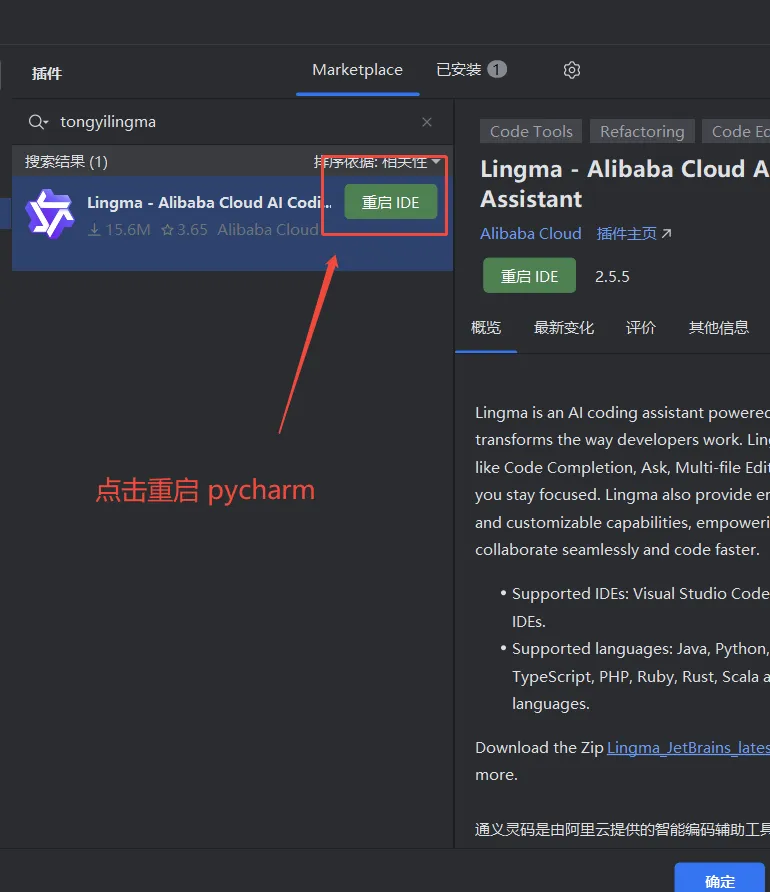Select the 评价 tab
770x892 pixels.
point(641,328)
